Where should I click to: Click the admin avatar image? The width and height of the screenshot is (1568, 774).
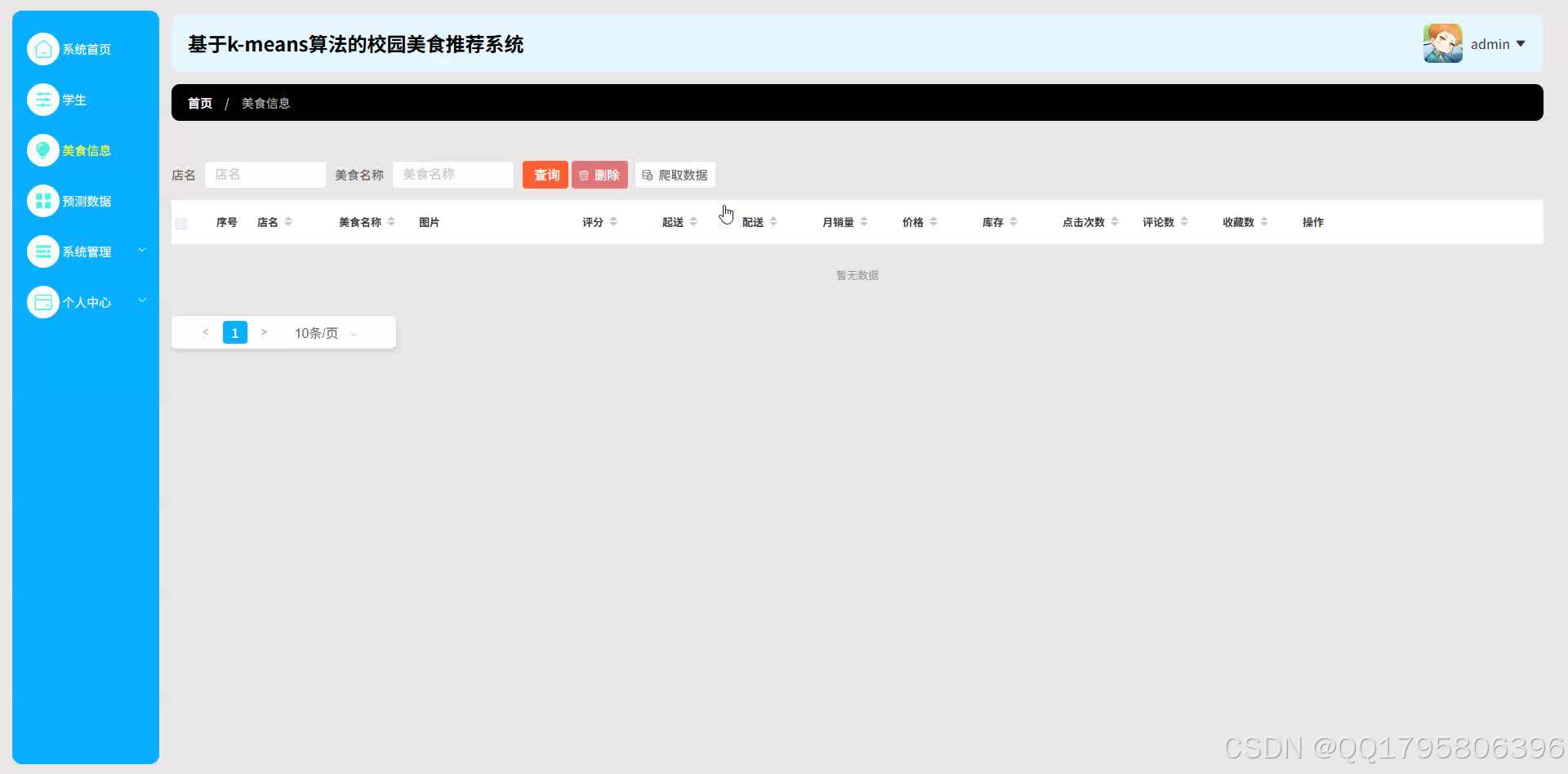[1443, 43]
